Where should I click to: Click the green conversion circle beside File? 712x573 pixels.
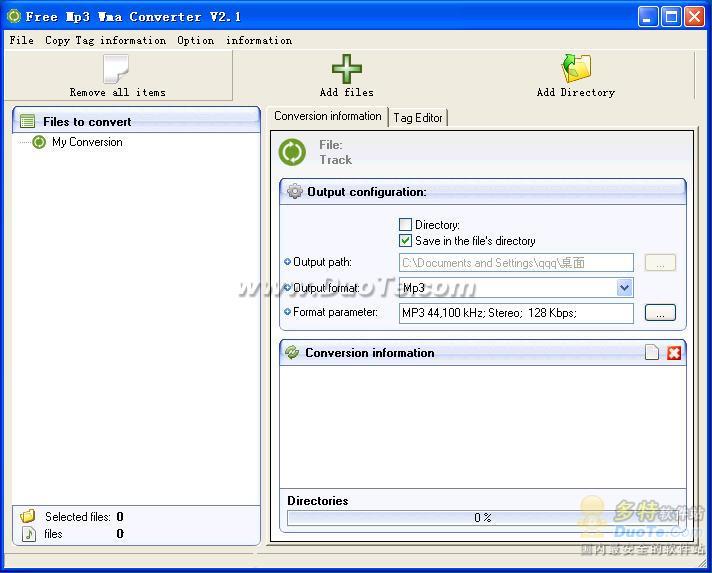[x=292, y=152]
